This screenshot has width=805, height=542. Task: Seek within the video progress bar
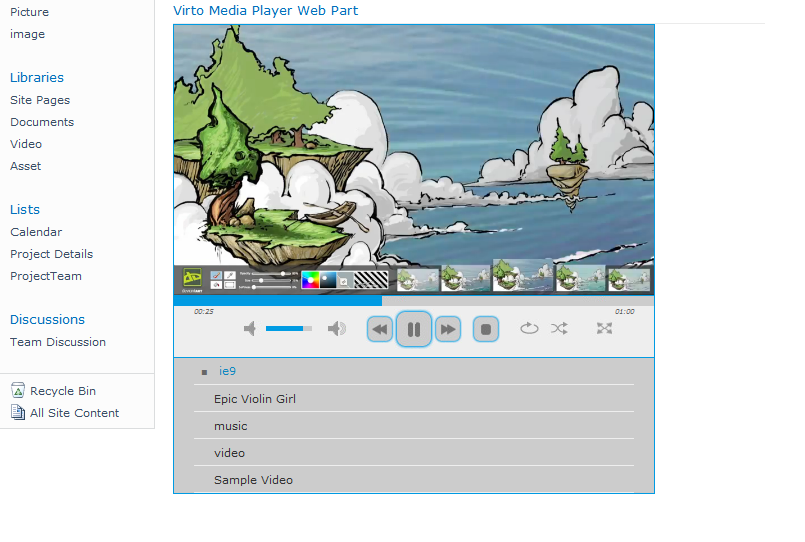click(414, 301)
